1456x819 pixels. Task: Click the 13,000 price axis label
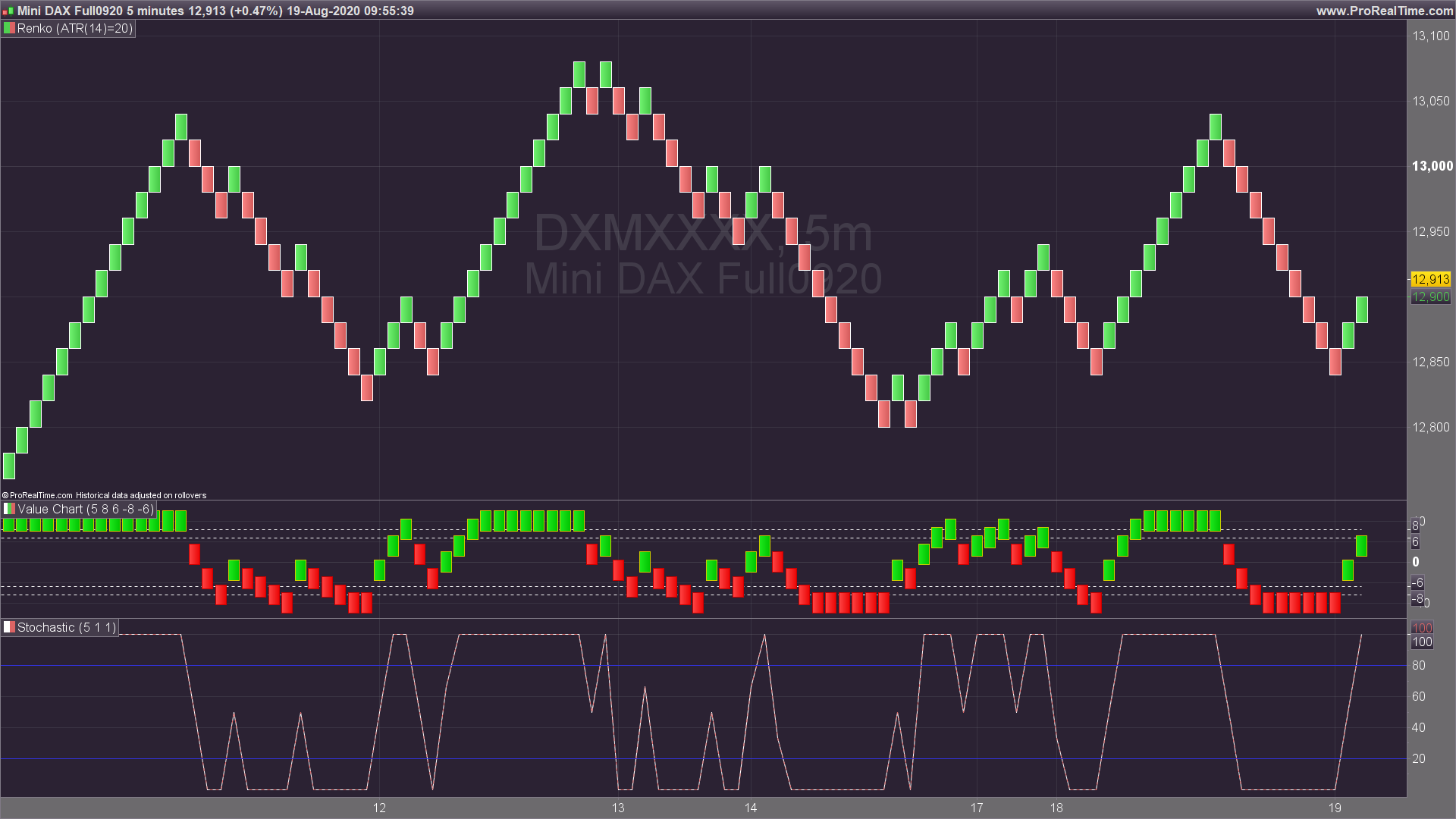tap(1432, 166)
